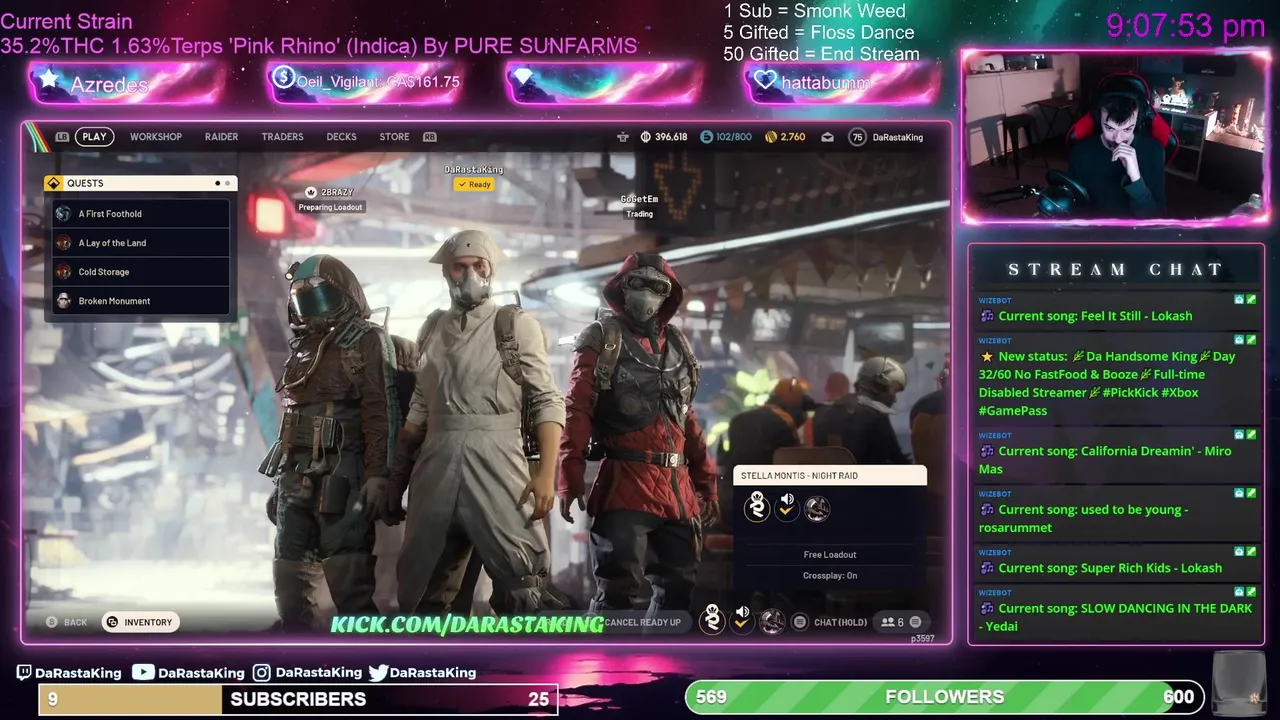Open the DaRastaKing profile name

[897, 137]
